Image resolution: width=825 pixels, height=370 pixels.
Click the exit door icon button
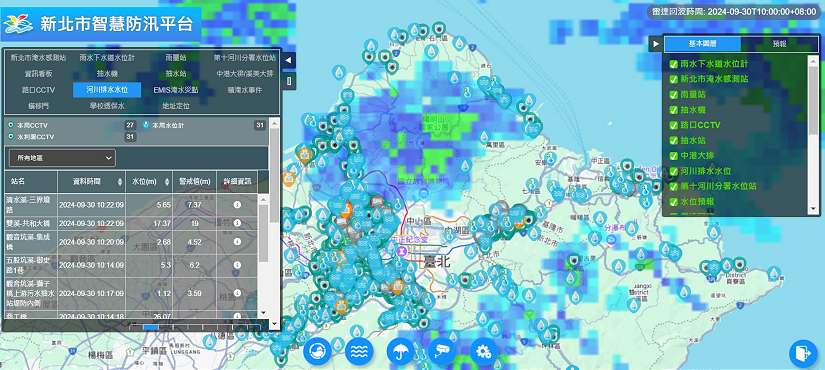pos(803,353)
